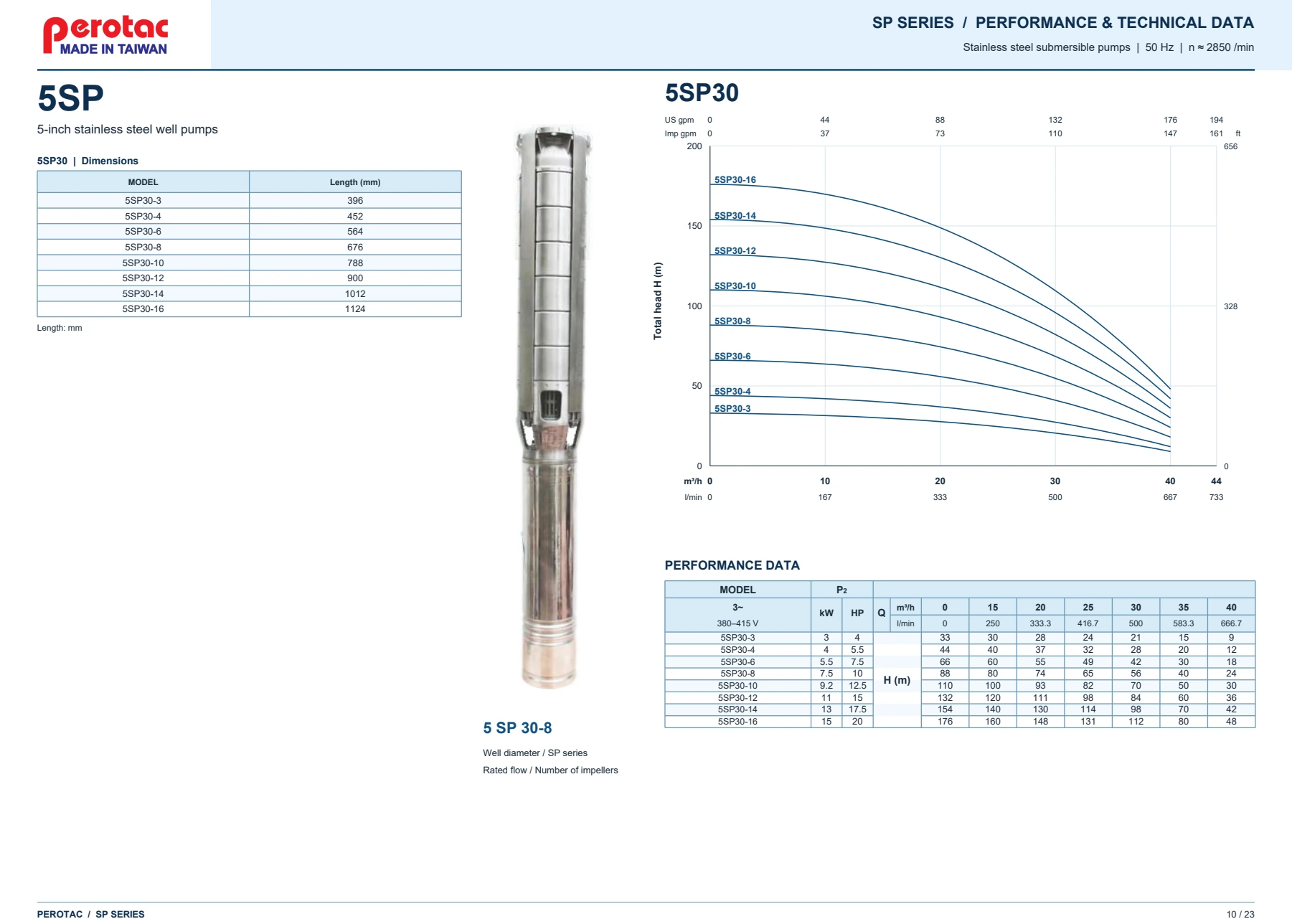Select the length value 564
Viewport: 1292px width, 924px height.
click(355, 232)
